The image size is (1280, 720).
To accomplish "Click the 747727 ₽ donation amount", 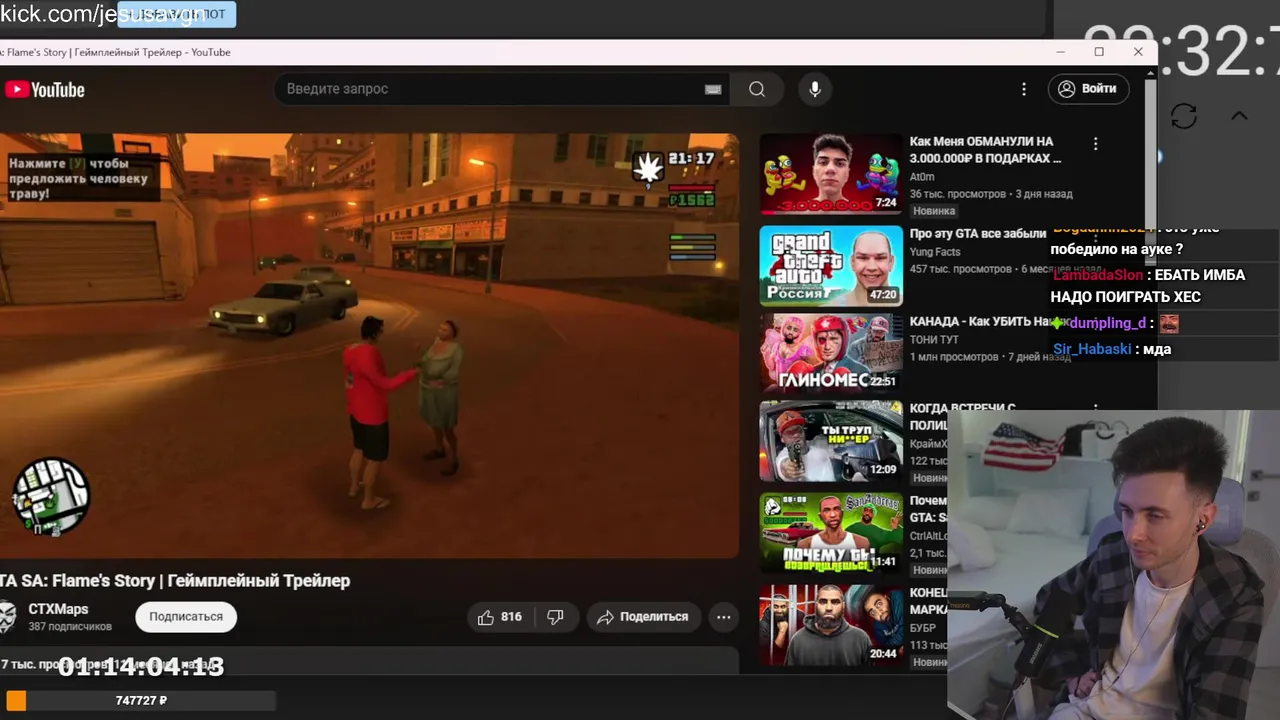I will pyautogui.click(x=141, y=701).
